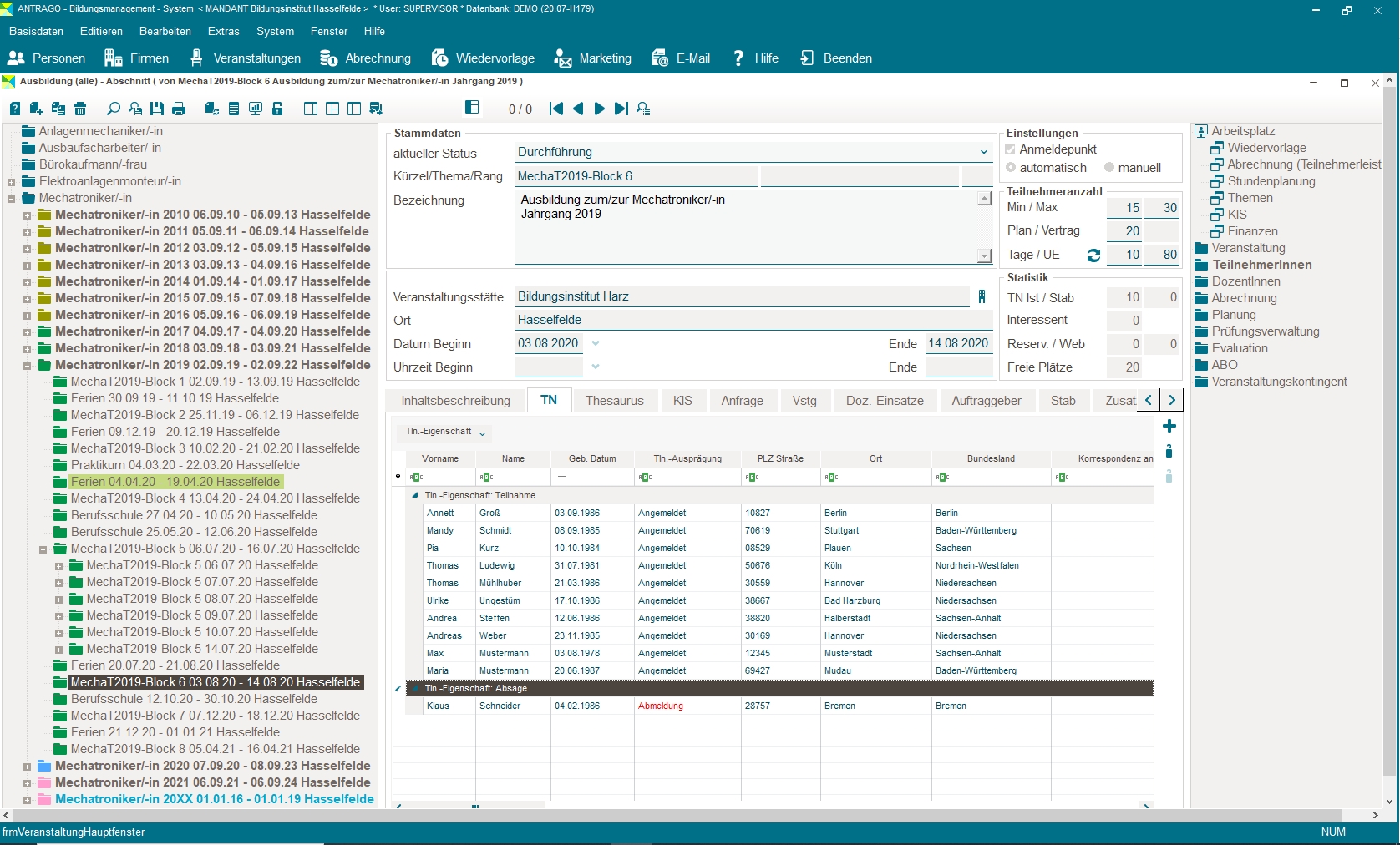Select the automatisch radio button
The height and width of the screenshot is (845, 1400).
click(x=1011, y=168)
